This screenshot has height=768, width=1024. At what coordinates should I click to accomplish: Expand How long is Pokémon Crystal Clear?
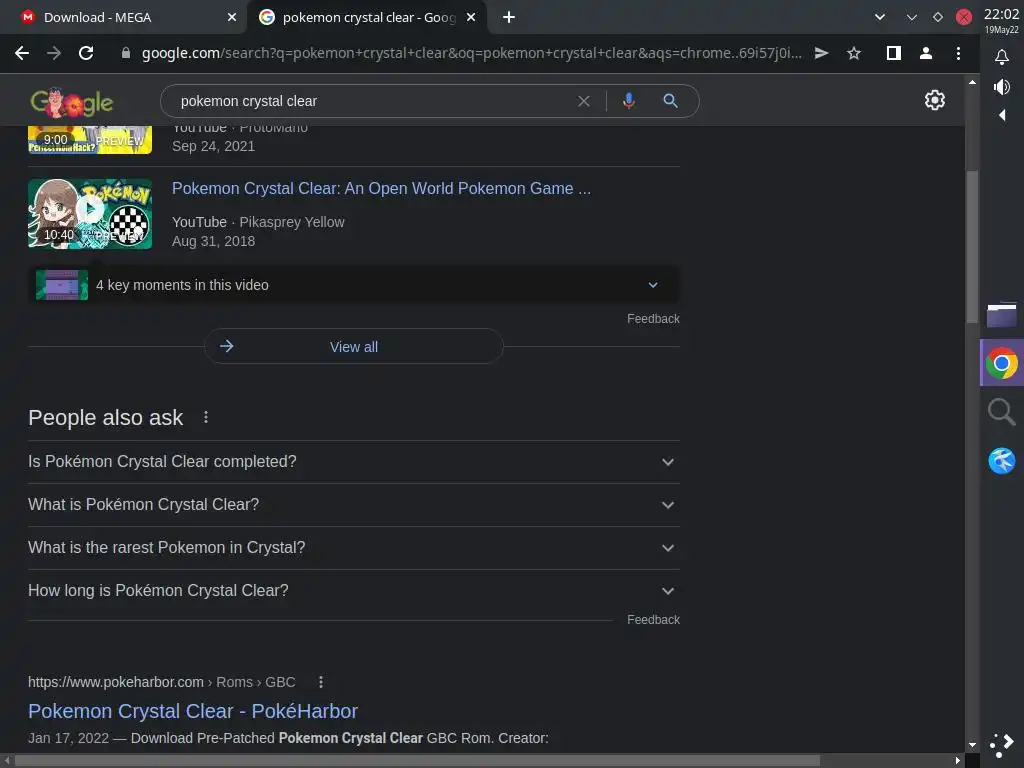coord(354,591)
